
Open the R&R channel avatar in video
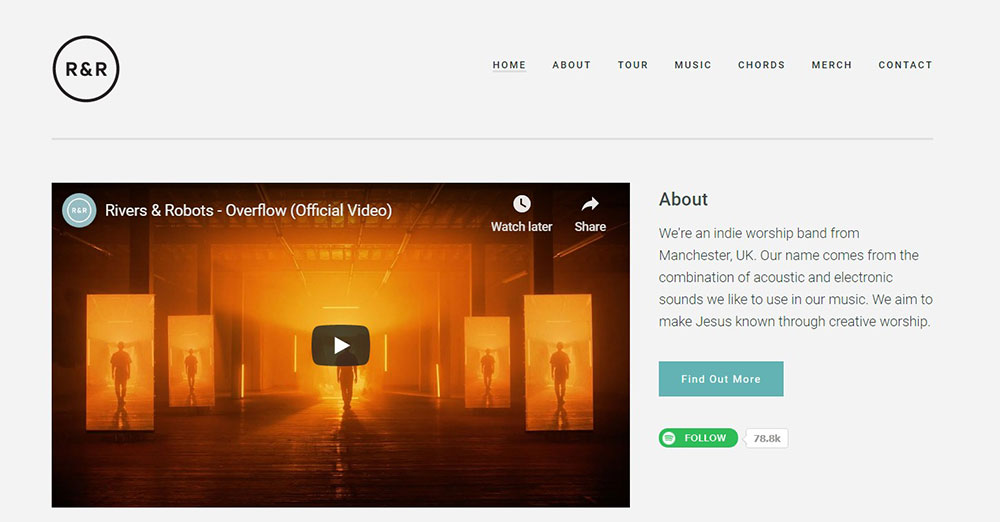coord(79,211)
